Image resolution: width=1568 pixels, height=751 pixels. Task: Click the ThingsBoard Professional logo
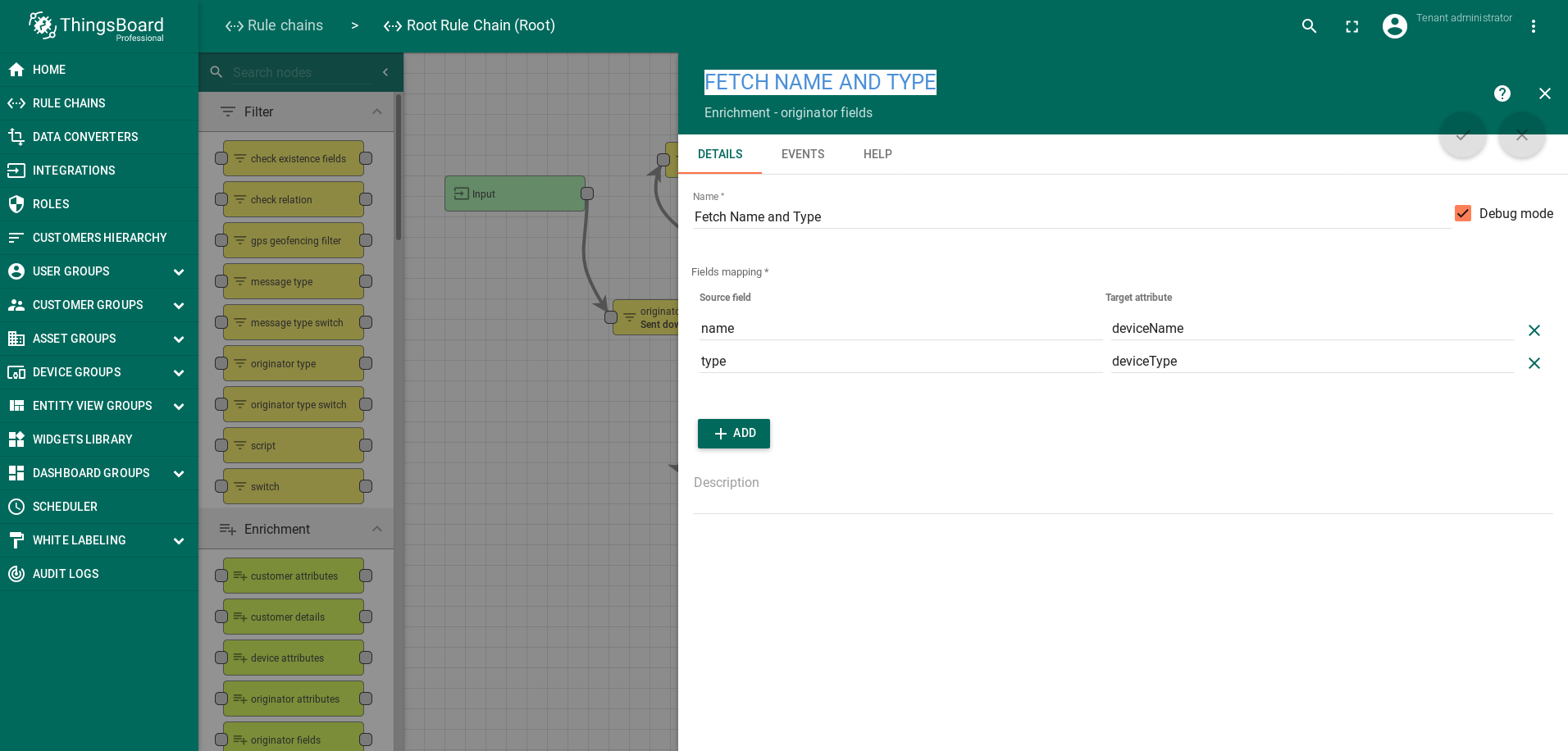click(x=97, y=26)
